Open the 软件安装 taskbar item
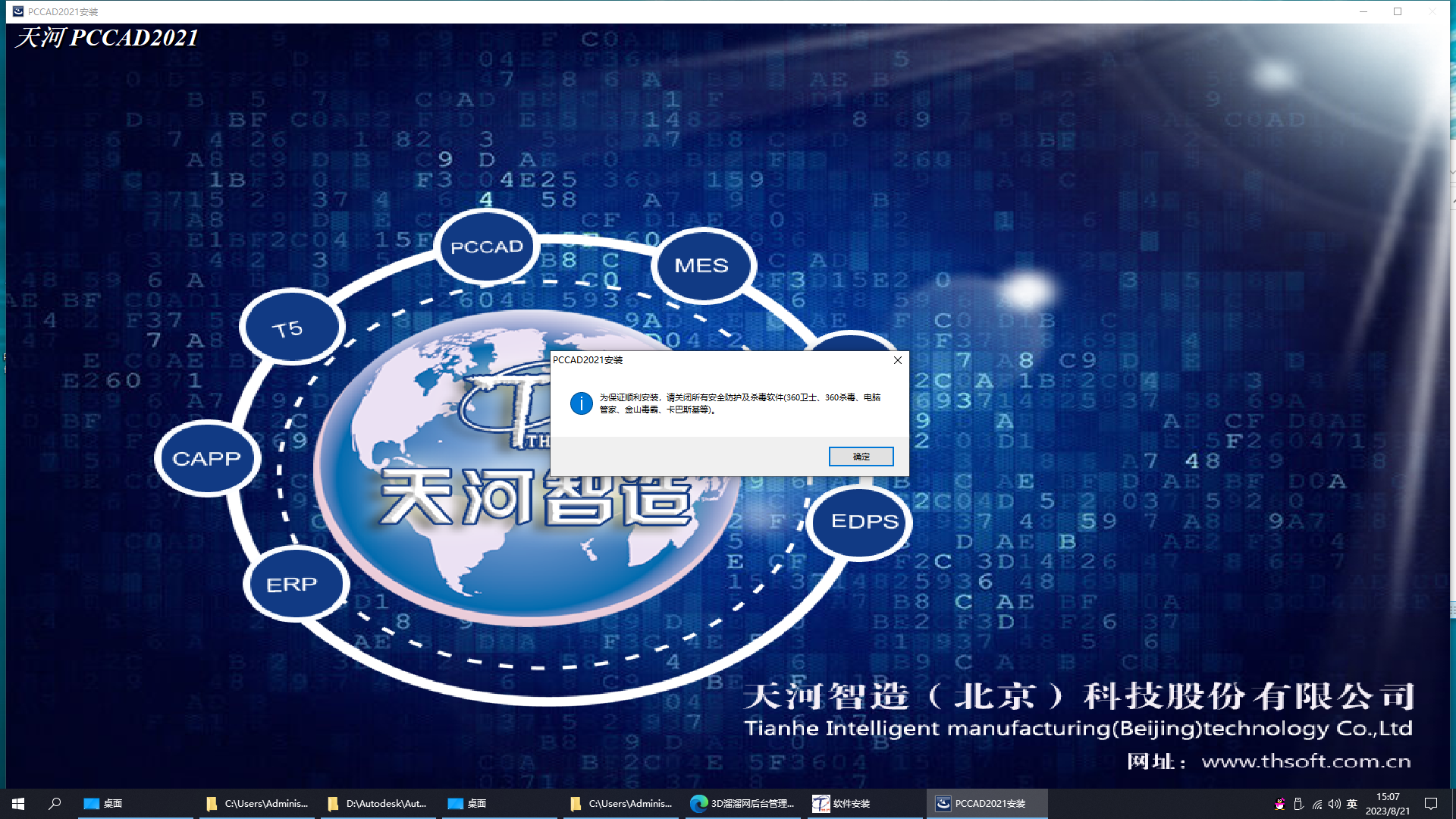 [x=864, y=804]
